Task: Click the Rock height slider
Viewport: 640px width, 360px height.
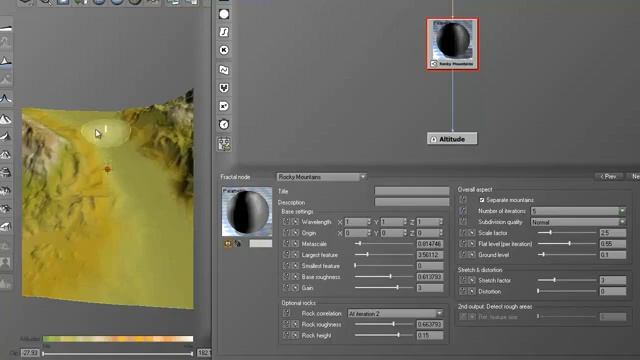Action: point(384,335)
